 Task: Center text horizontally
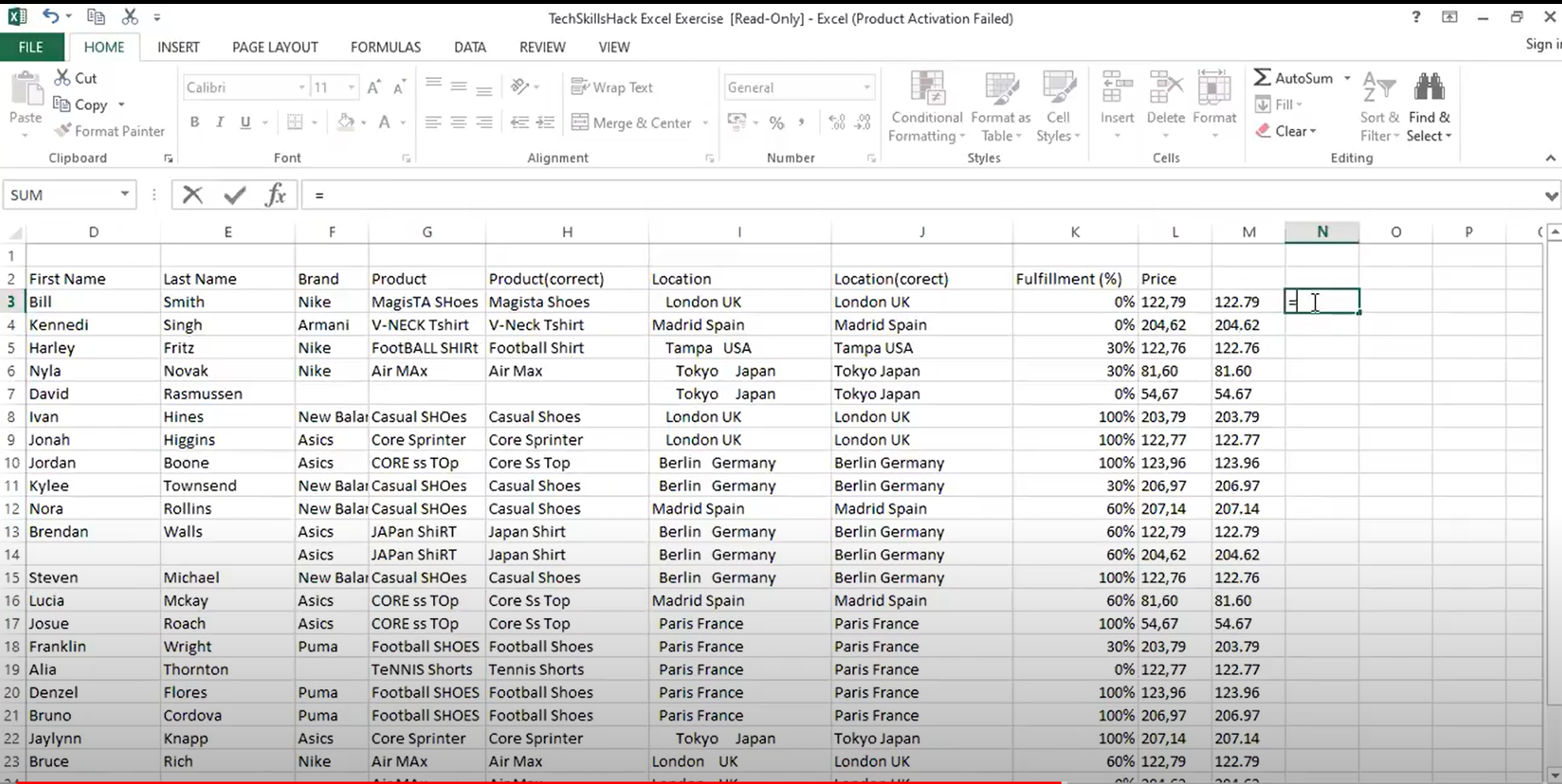click(458, 122)
